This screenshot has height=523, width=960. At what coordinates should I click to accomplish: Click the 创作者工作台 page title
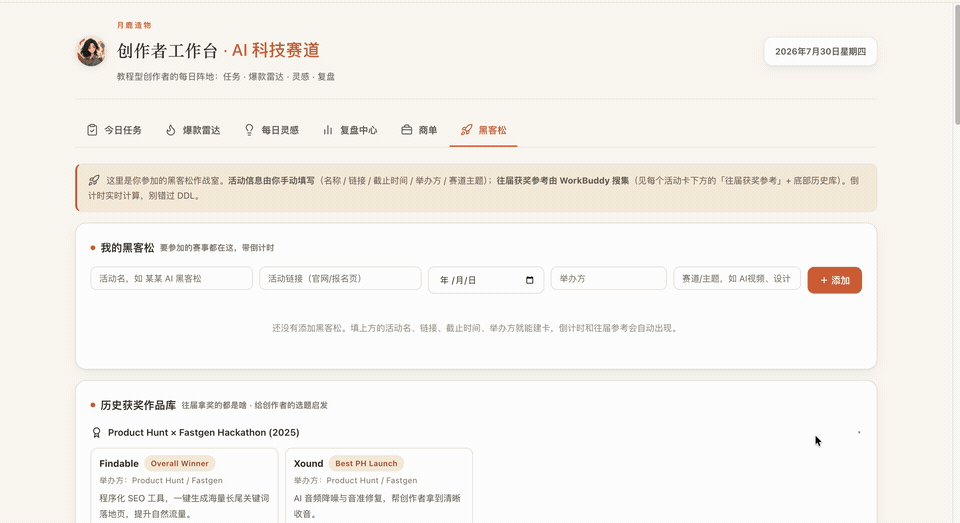click(168, 50)
